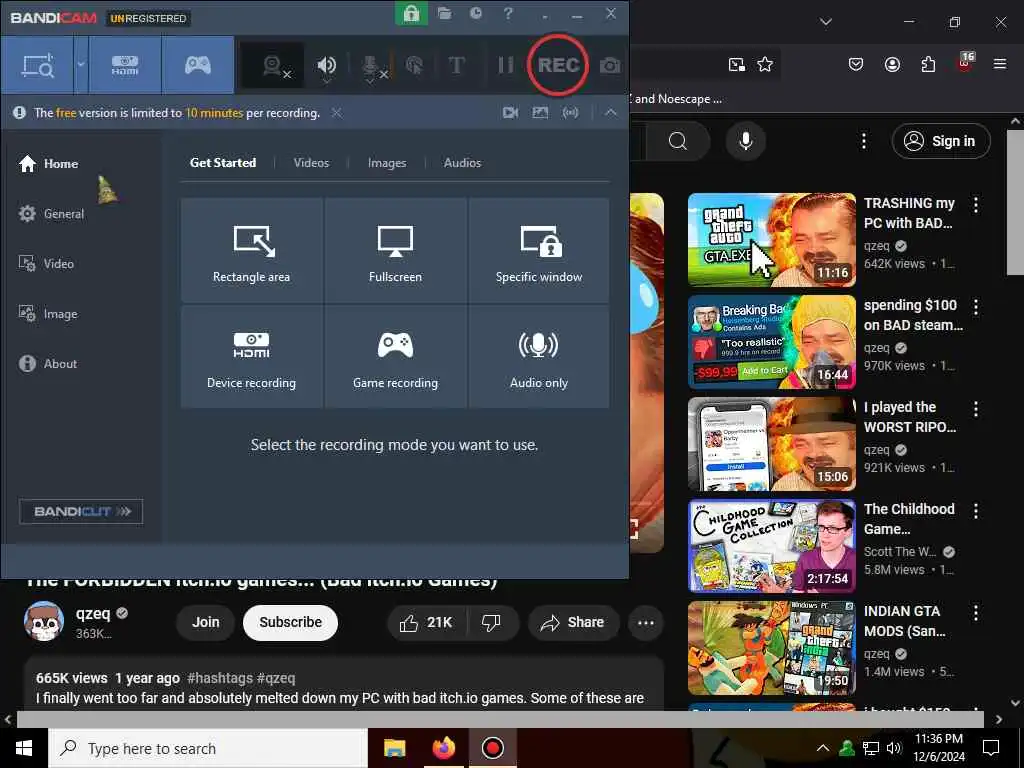Open Firefox list all tabs chevron

pyautogui.click(x=825, y=22)
